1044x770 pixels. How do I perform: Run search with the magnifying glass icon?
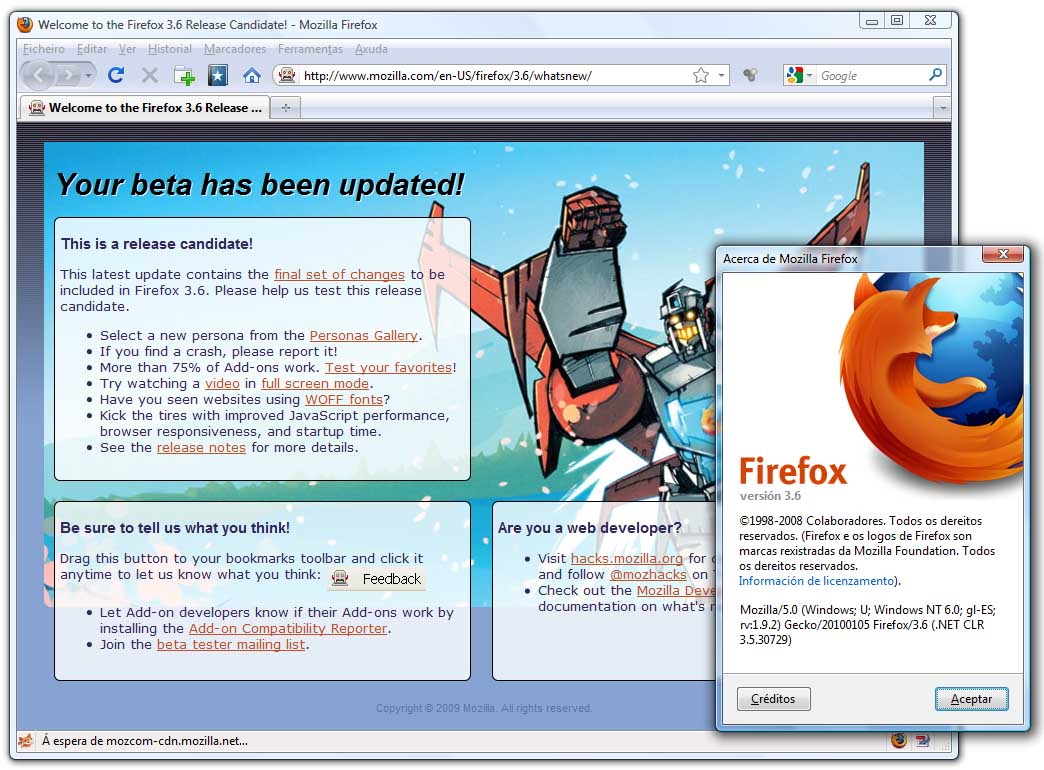click(935, 75)
